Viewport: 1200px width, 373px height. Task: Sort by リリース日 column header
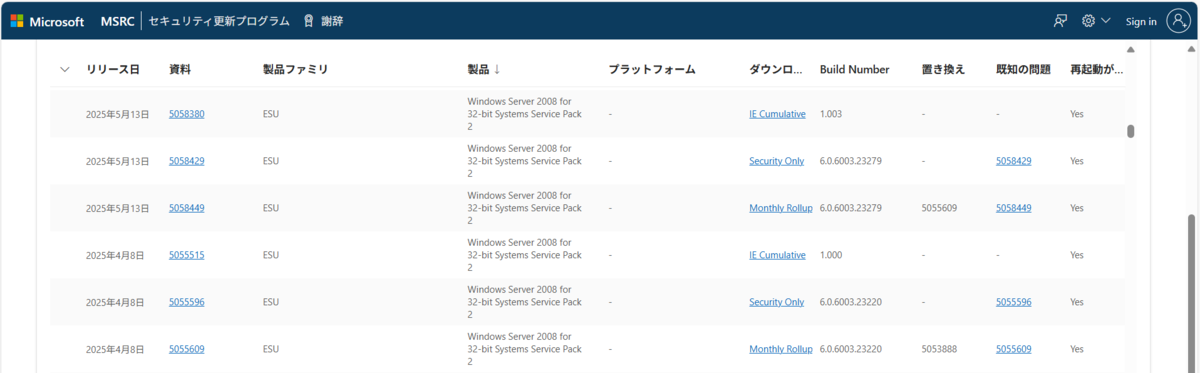click(x=113, y=69)
